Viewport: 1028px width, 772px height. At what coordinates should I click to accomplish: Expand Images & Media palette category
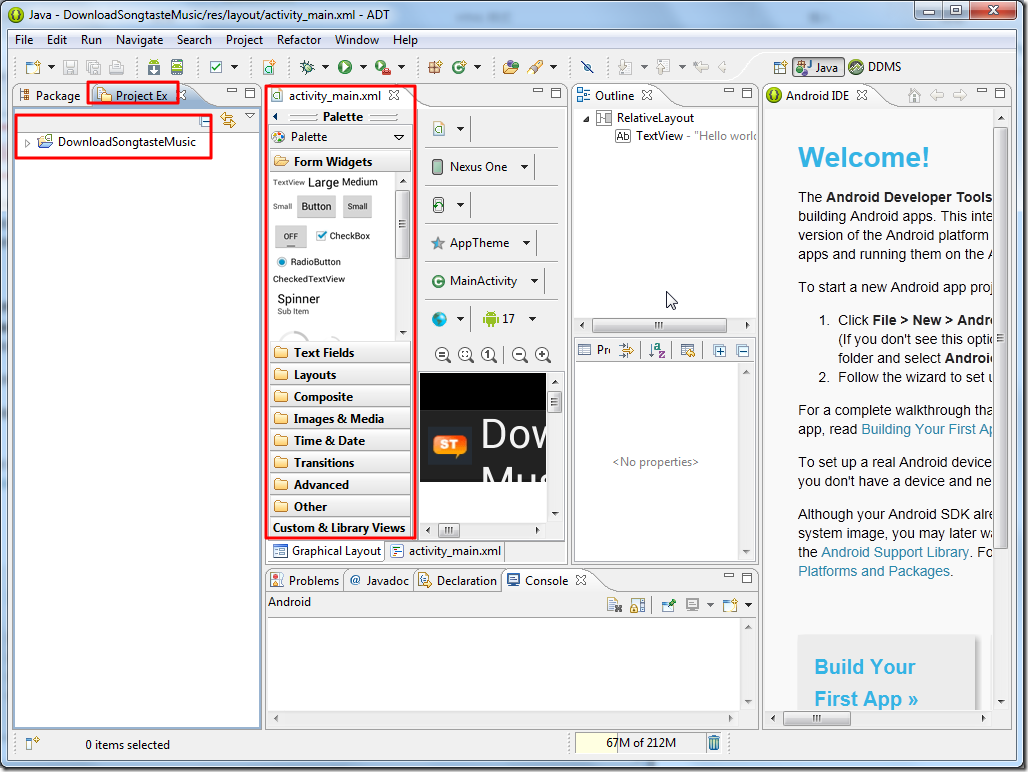click(340, 419)
